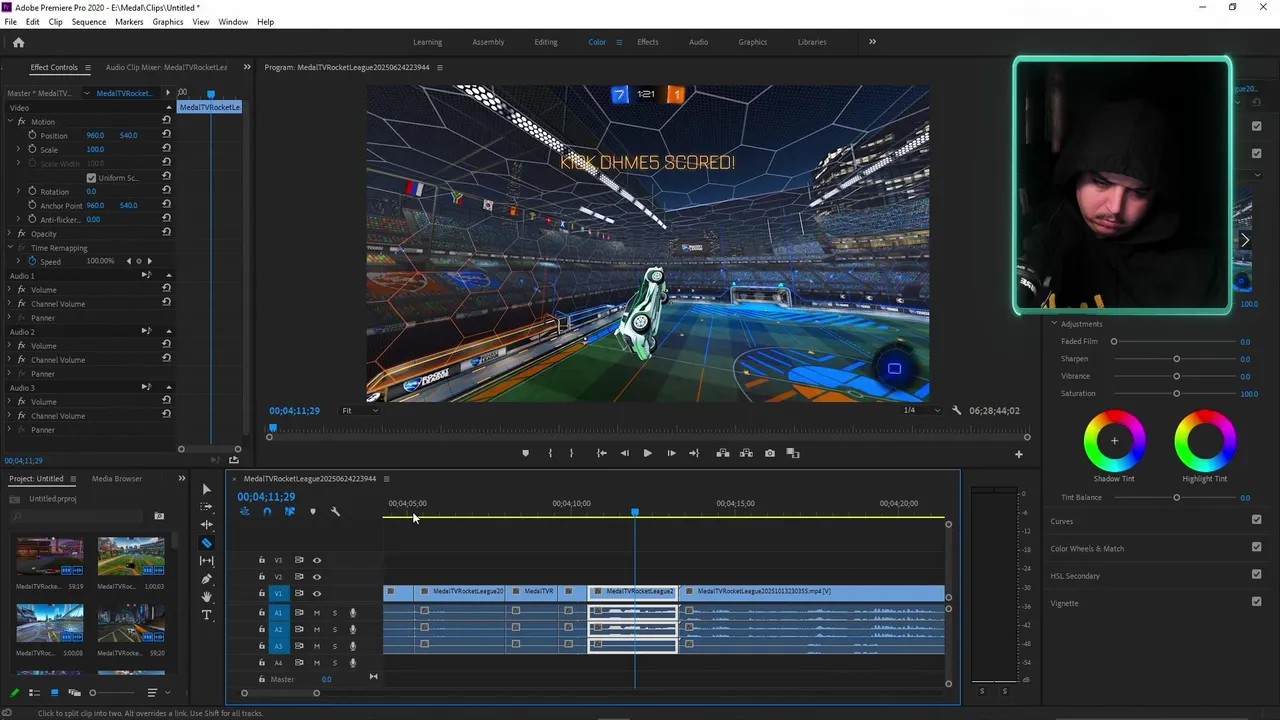Image resolution: width=1280 pixels, height=720 pixels.
Task: Show more workspaces overflow chevron
Action: [872, 42]
